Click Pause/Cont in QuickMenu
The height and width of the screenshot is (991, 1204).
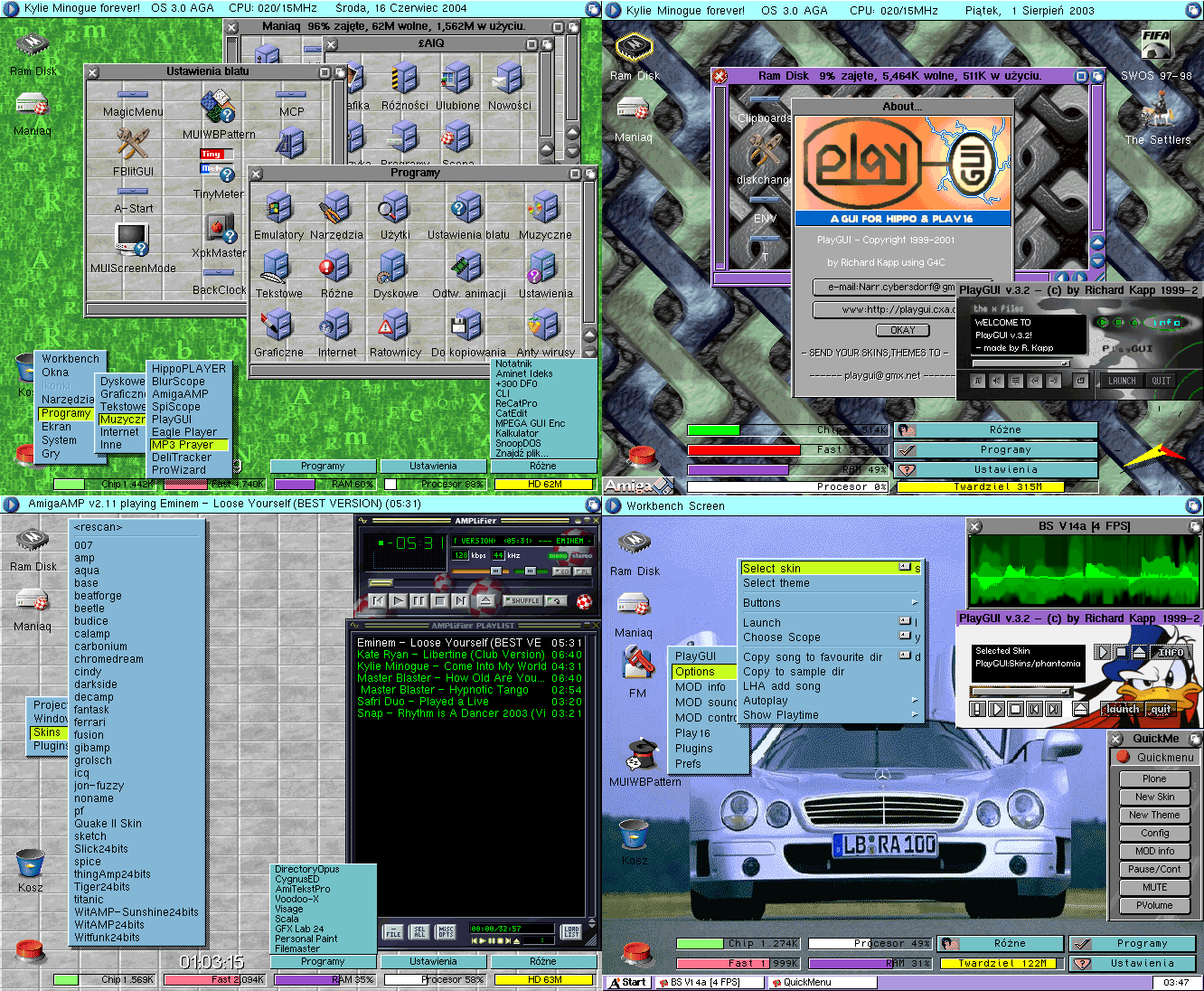pyautogui.click(x=1154, y=869)
